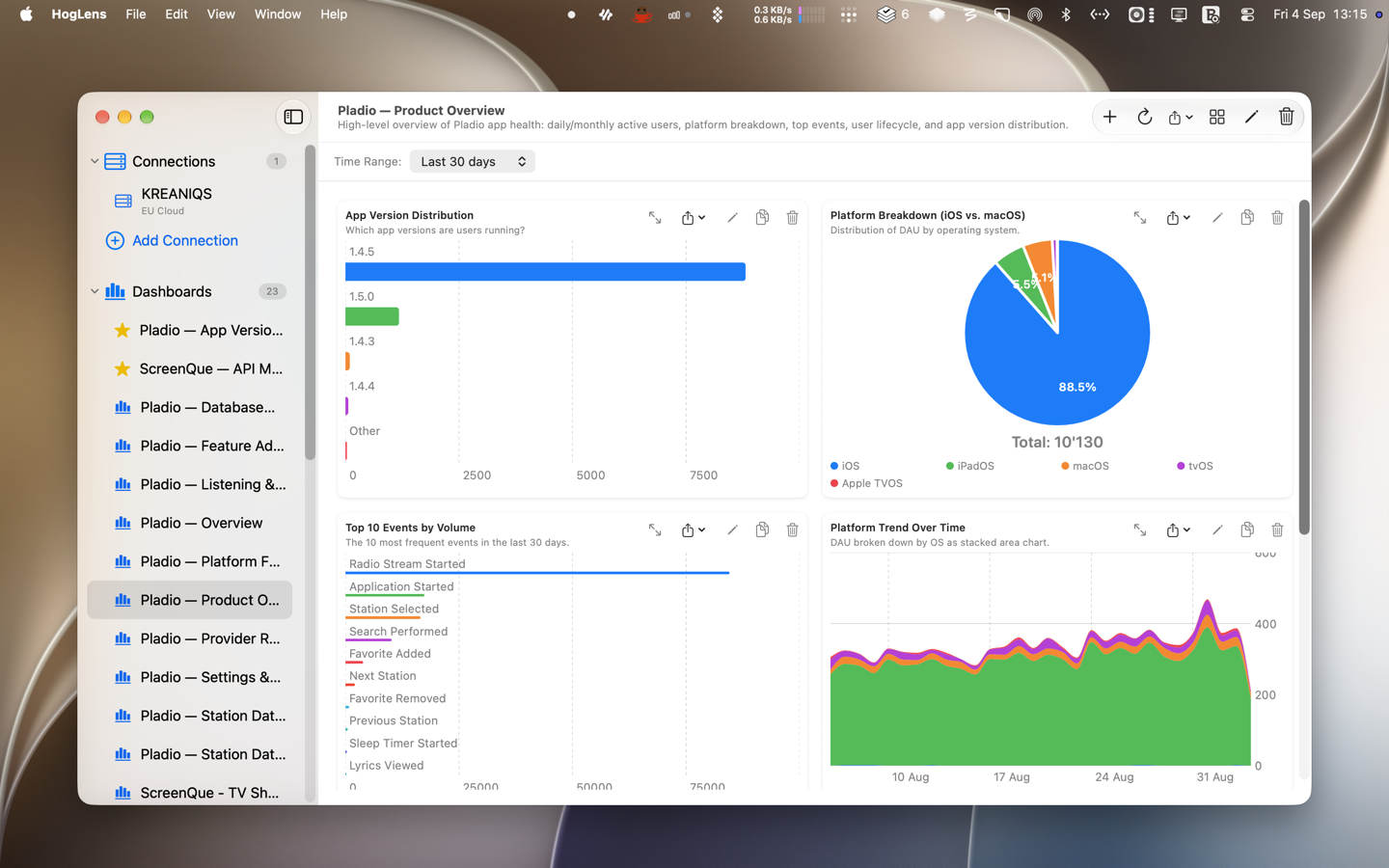This screenshot has width=1389, height=868.
Task: Collapse the Dashboards section
Action: 95,291
